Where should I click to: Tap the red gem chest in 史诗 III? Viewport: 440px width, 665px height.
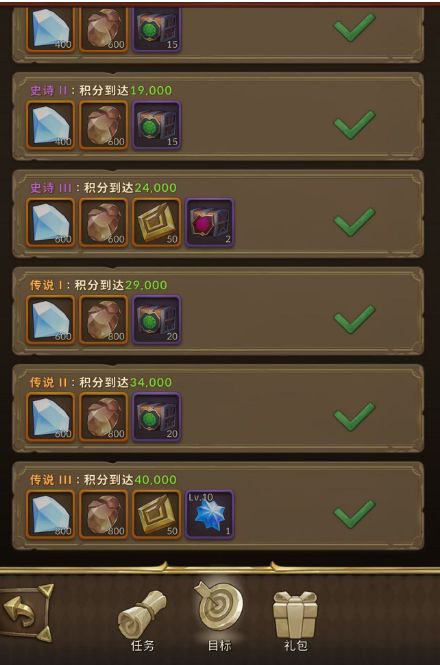(209, 223)
